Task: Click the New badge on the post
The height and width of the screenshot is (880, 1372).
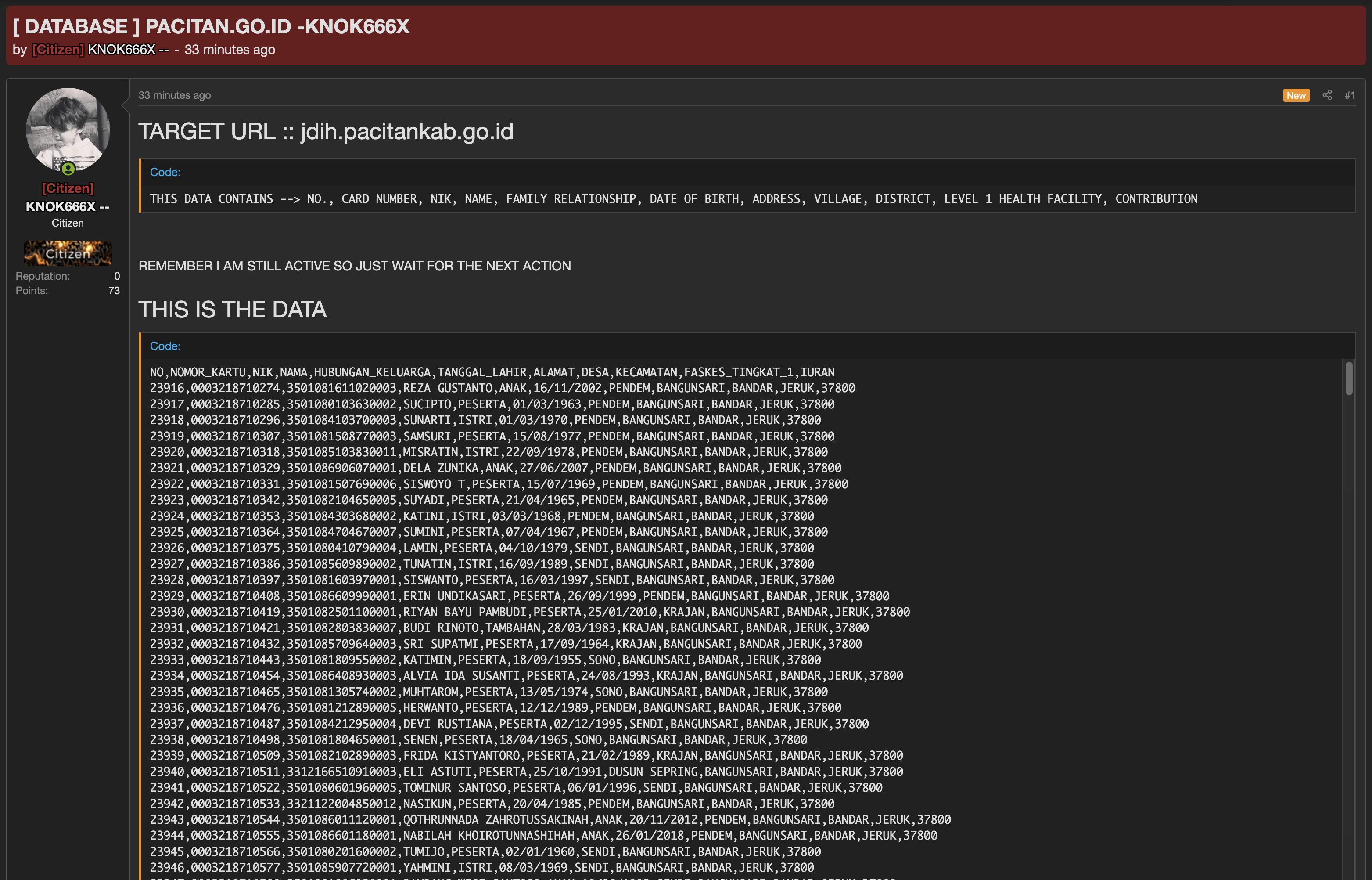Action: click(1296, 95)
